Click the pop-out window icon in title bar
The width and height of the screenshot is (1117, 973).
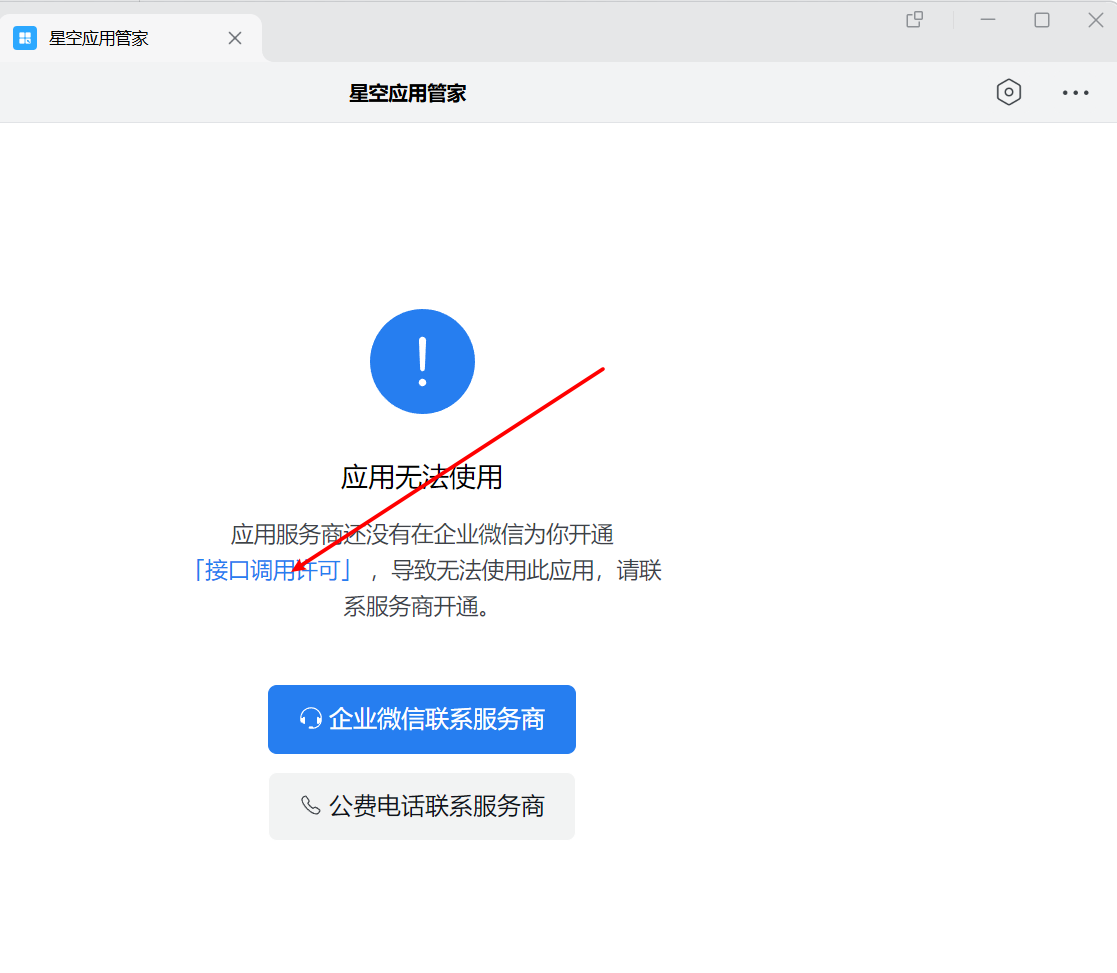point(914,20)
